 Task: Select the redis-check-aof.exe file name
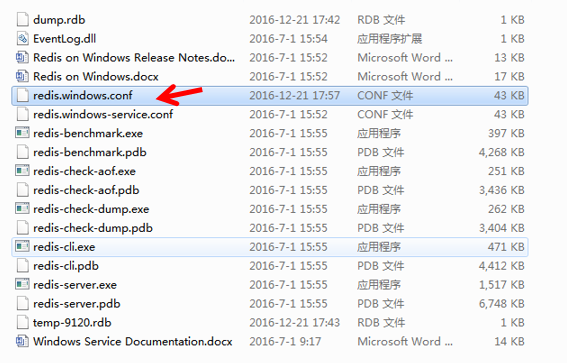[84, 171]
